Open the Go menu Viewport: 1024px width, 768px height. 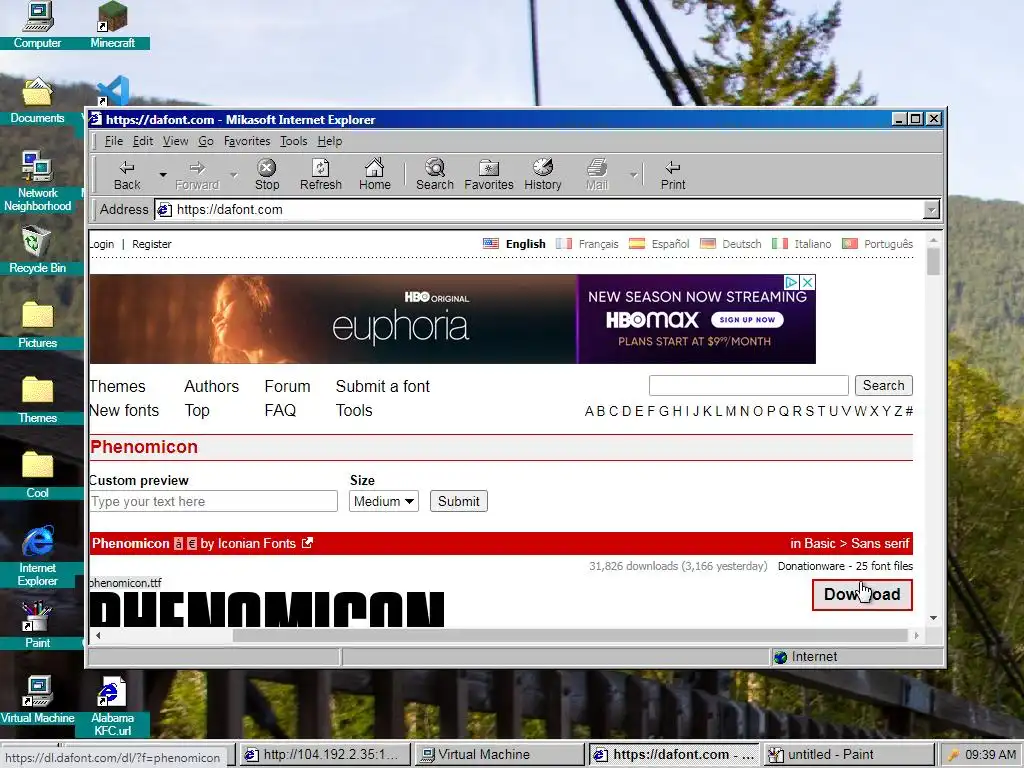[206, 141]
